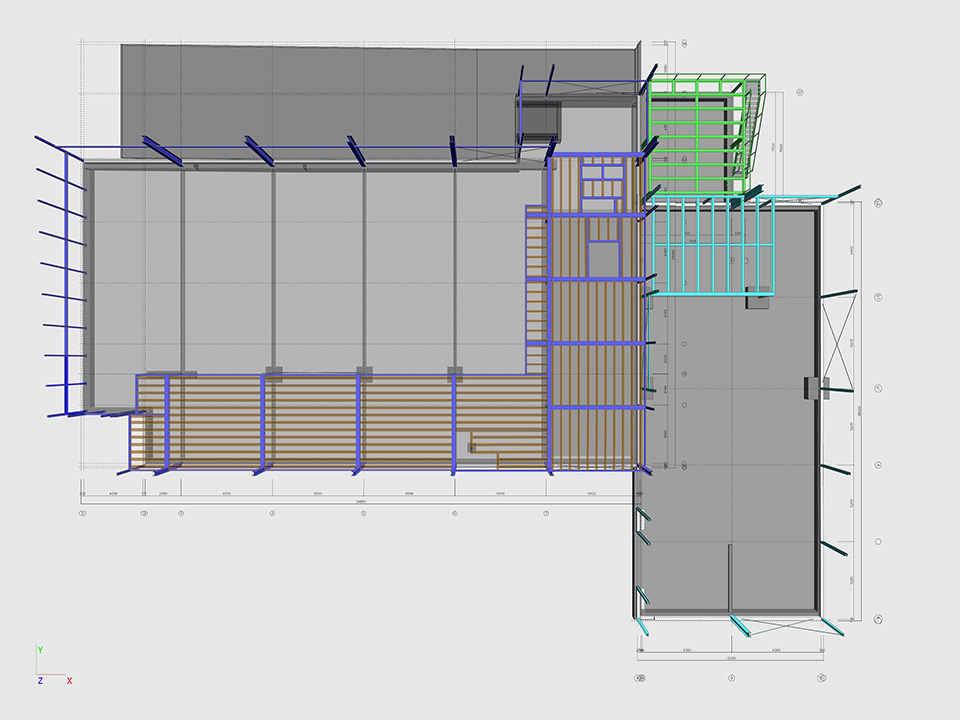Click the dark rectangular shaft in the roof
The height and width of the screenshot is (720, 960).
pos(538,118)
